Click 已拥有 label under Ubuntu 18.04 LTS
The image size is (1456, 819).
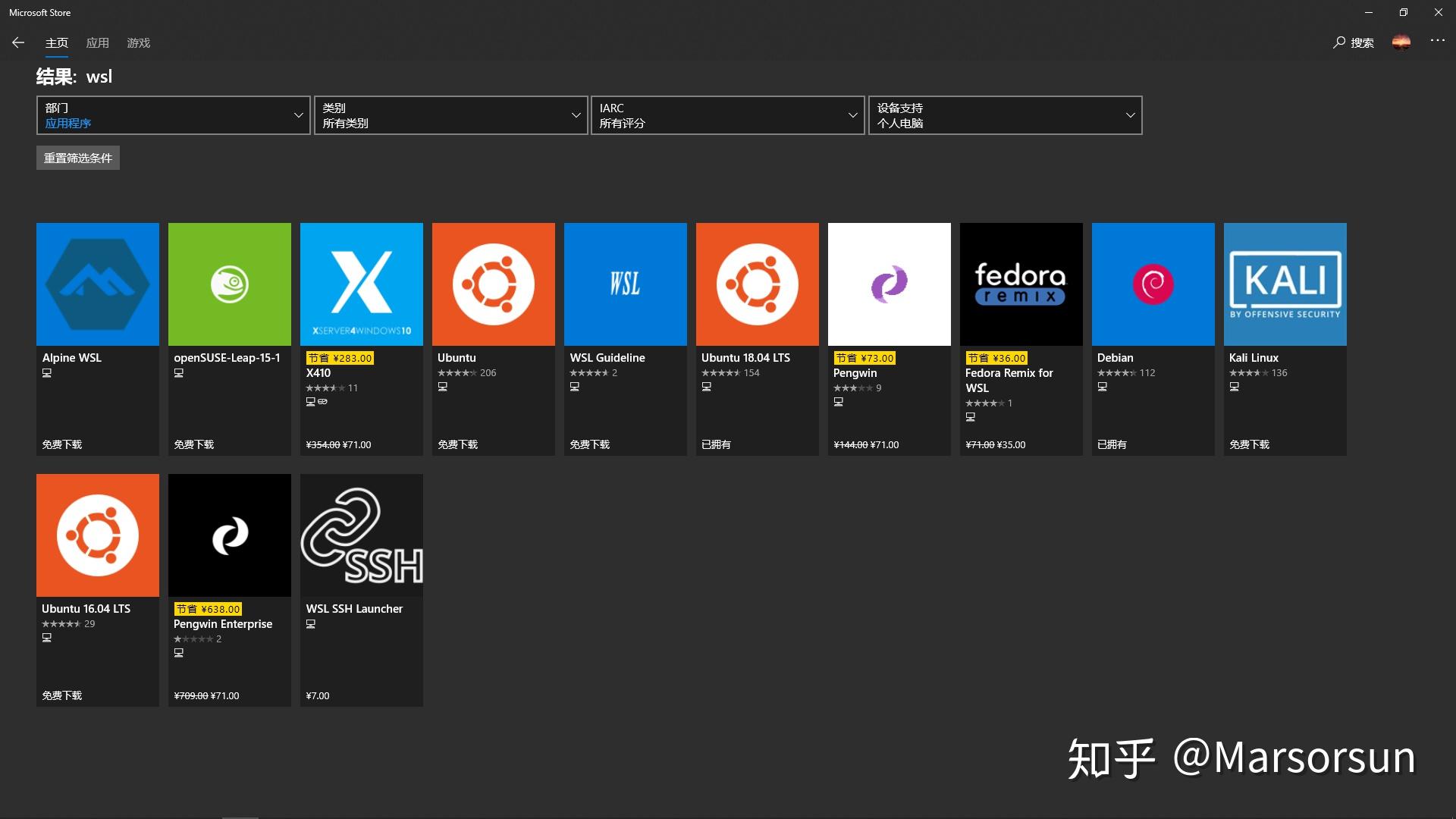tap(716, 444)
